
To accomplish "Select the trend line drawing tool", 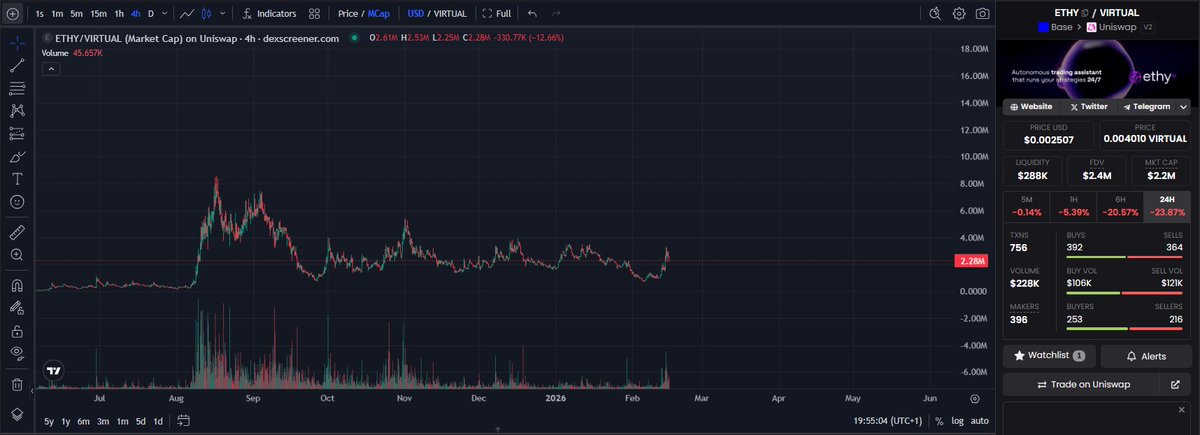I will click(x=17, y=66).
